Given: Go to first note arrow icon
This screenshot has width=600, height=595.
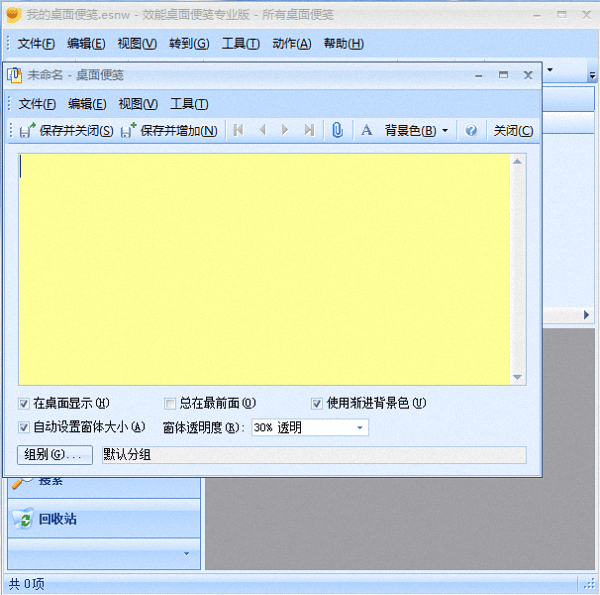Looking at the screenshot, I should coord(239,130).
